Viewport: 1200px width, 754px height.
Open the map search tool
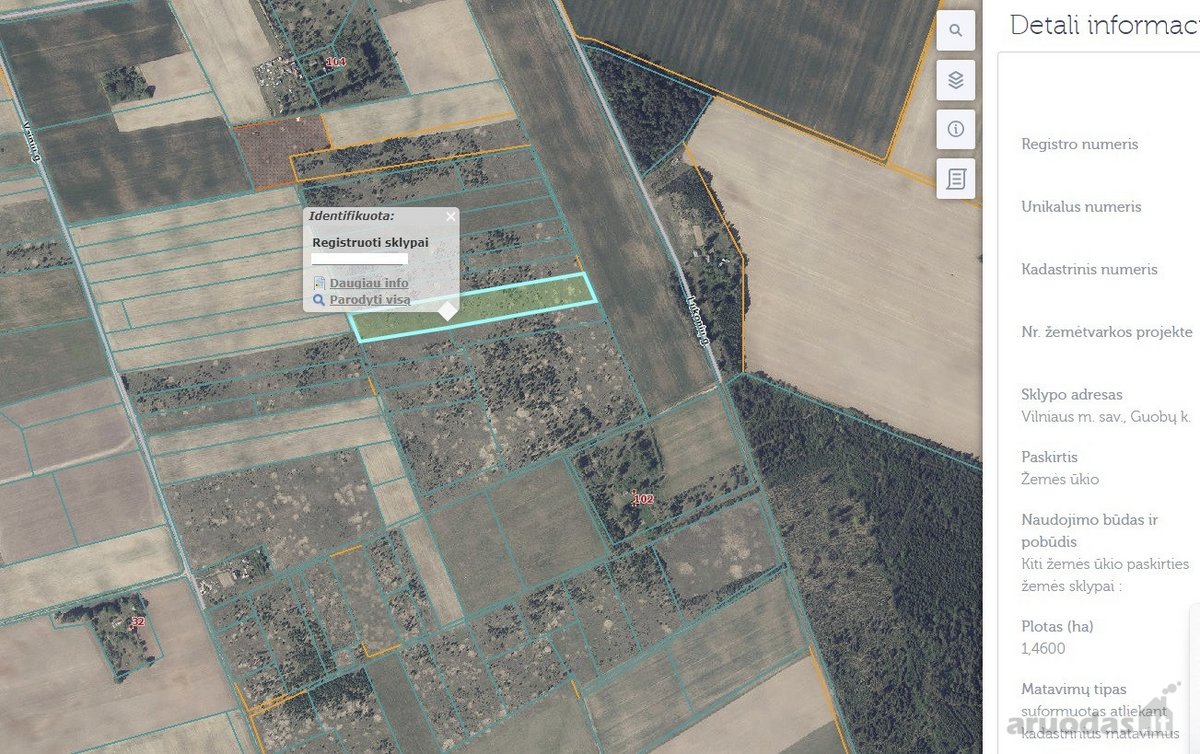(956, 31)
